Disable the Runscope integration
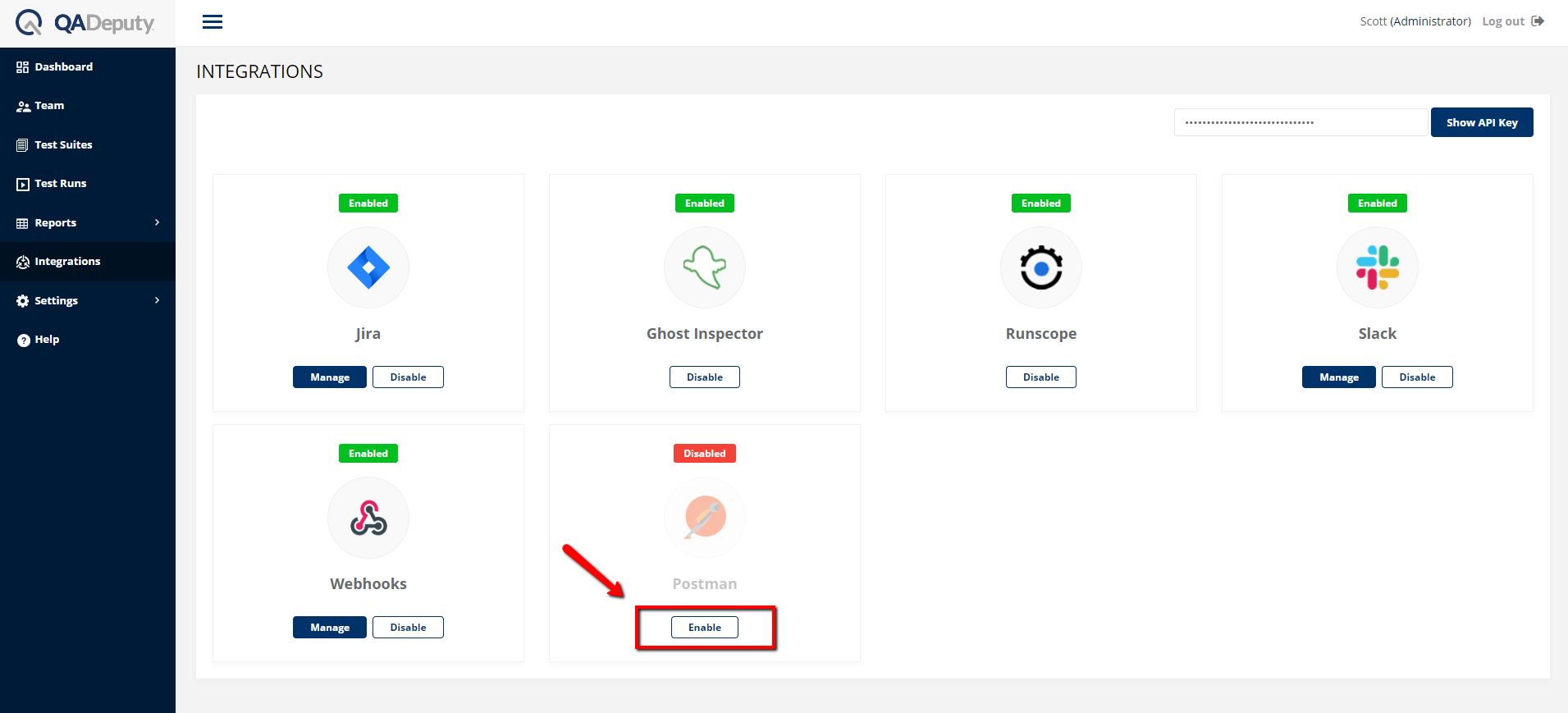Screen dimensions: 1568x713 point(1041,377)
